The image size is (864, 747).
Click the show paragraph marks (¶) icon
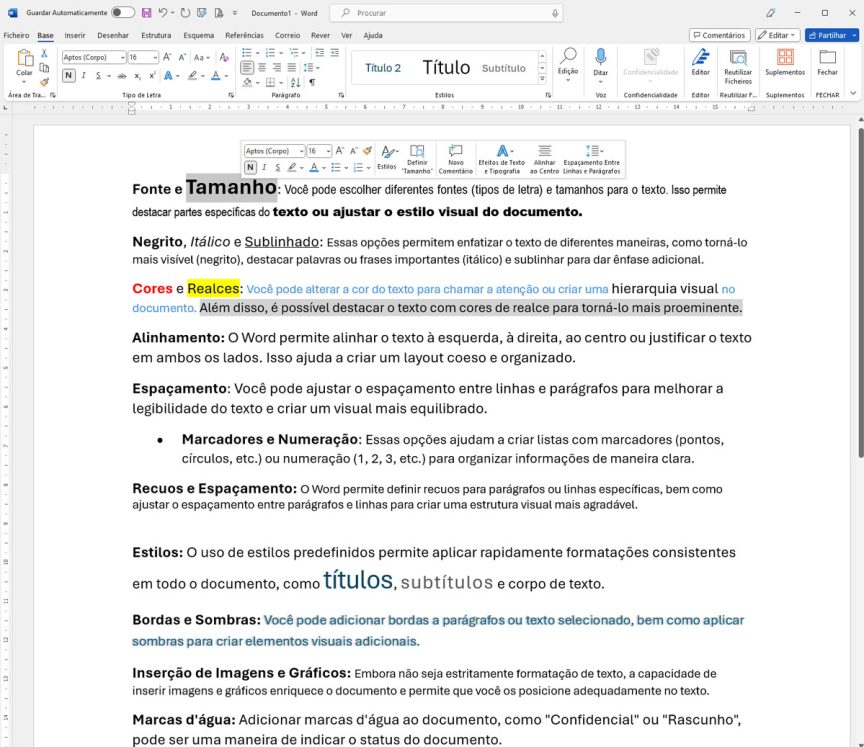[x=312, y=83]
